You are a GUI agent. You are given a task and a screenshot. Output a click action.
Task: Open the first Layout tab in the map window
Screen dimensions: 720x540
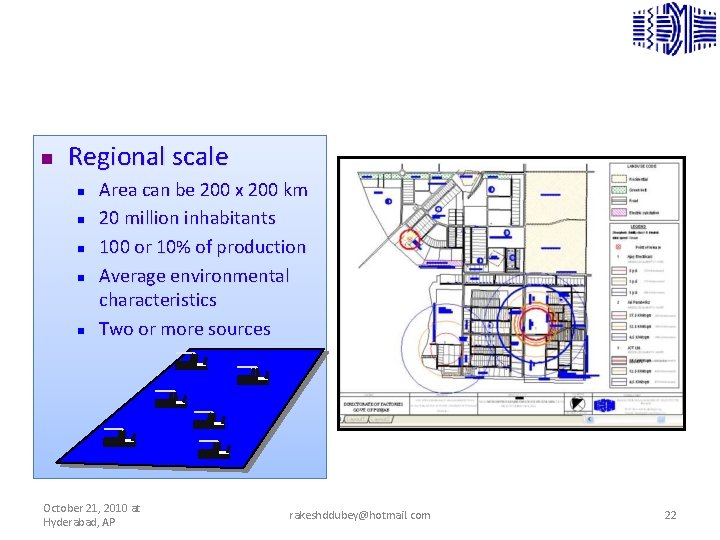click(355, 420)
